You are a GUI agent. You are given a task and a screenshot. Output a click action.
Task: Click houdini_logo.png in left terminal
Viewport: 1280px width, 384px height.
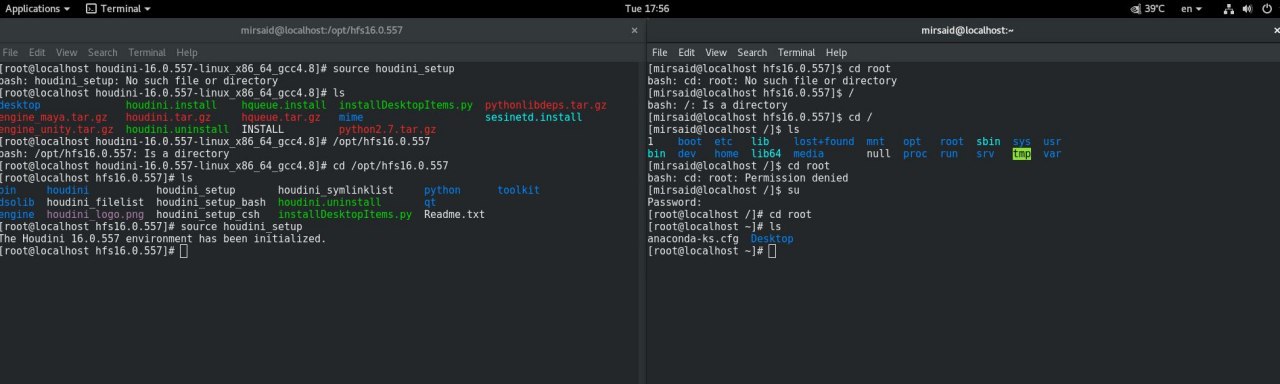click(x=95, y=214)
